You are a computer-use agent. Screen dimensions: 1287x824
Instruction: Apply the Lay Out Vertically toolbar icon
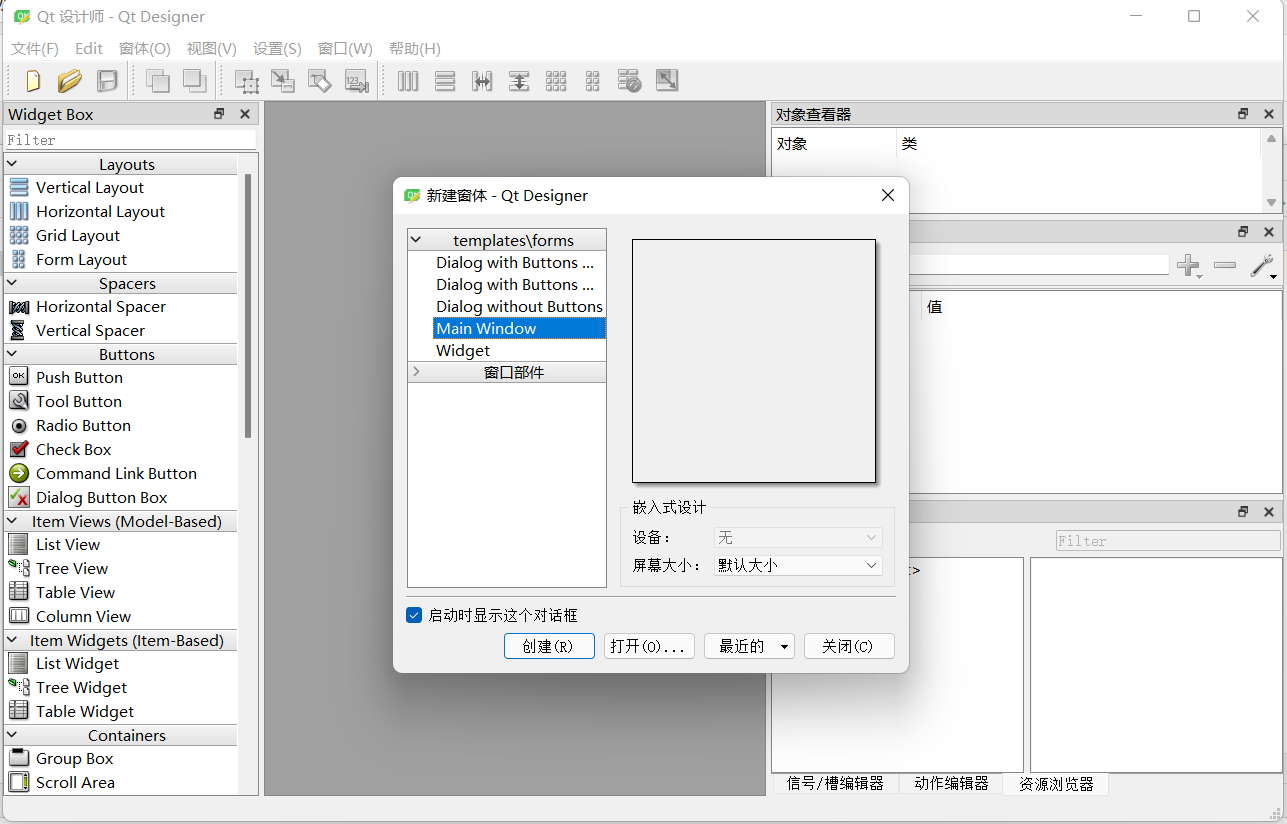(x=445, y=81)
